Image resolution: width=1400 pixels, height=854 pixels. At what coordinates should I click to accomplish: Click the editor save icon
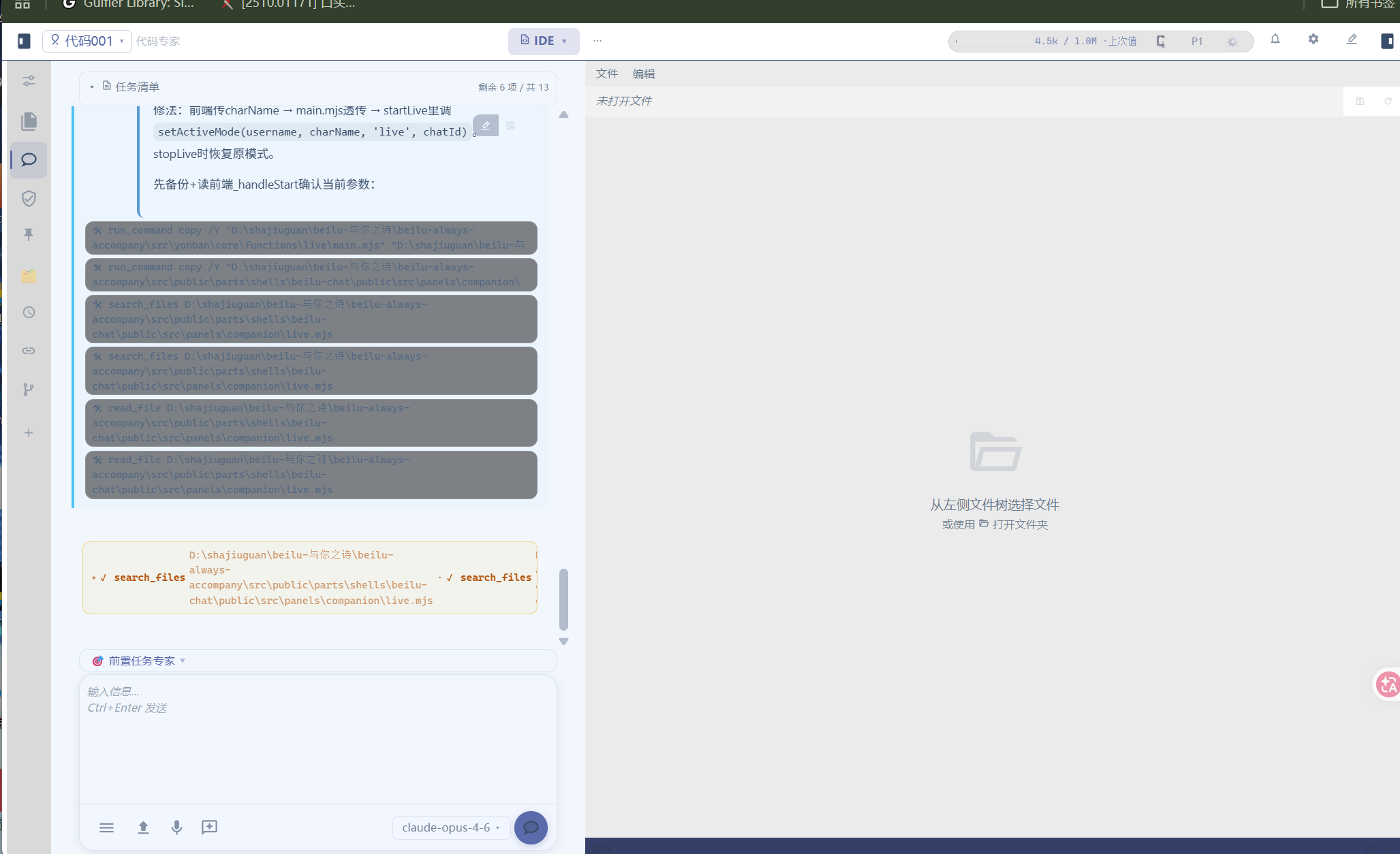[1360, 101]
